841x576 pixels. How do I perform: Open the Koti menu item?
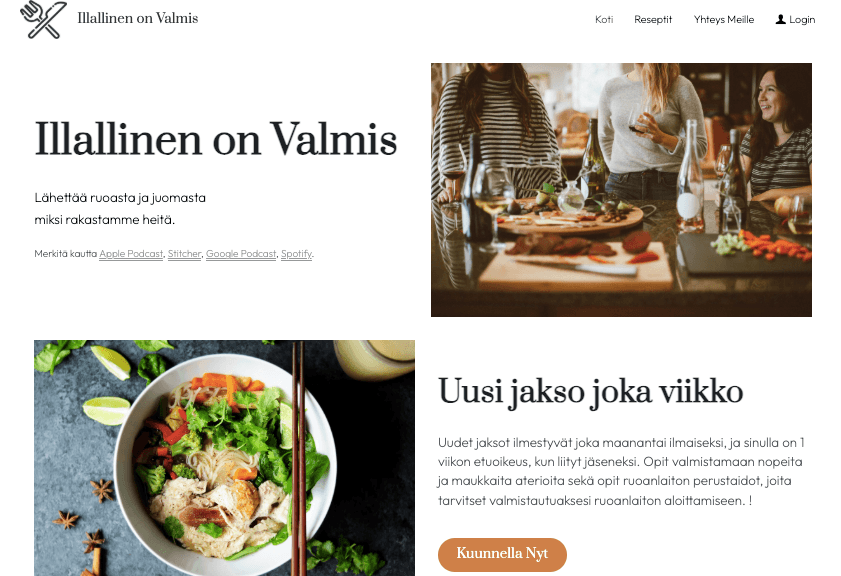pos(604,19)
